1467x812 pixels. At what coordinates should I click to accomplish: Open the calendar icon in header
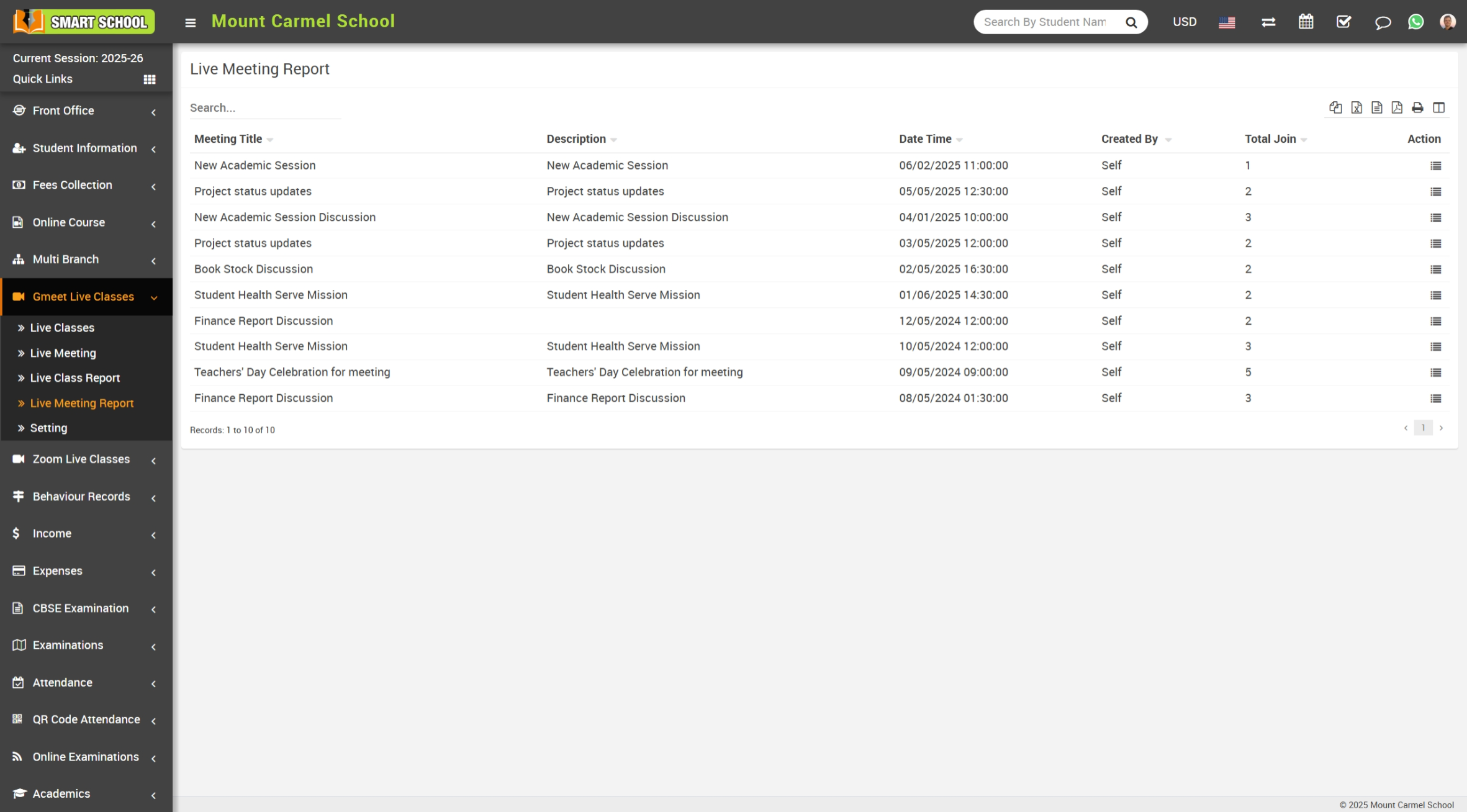click(1306, 22)
